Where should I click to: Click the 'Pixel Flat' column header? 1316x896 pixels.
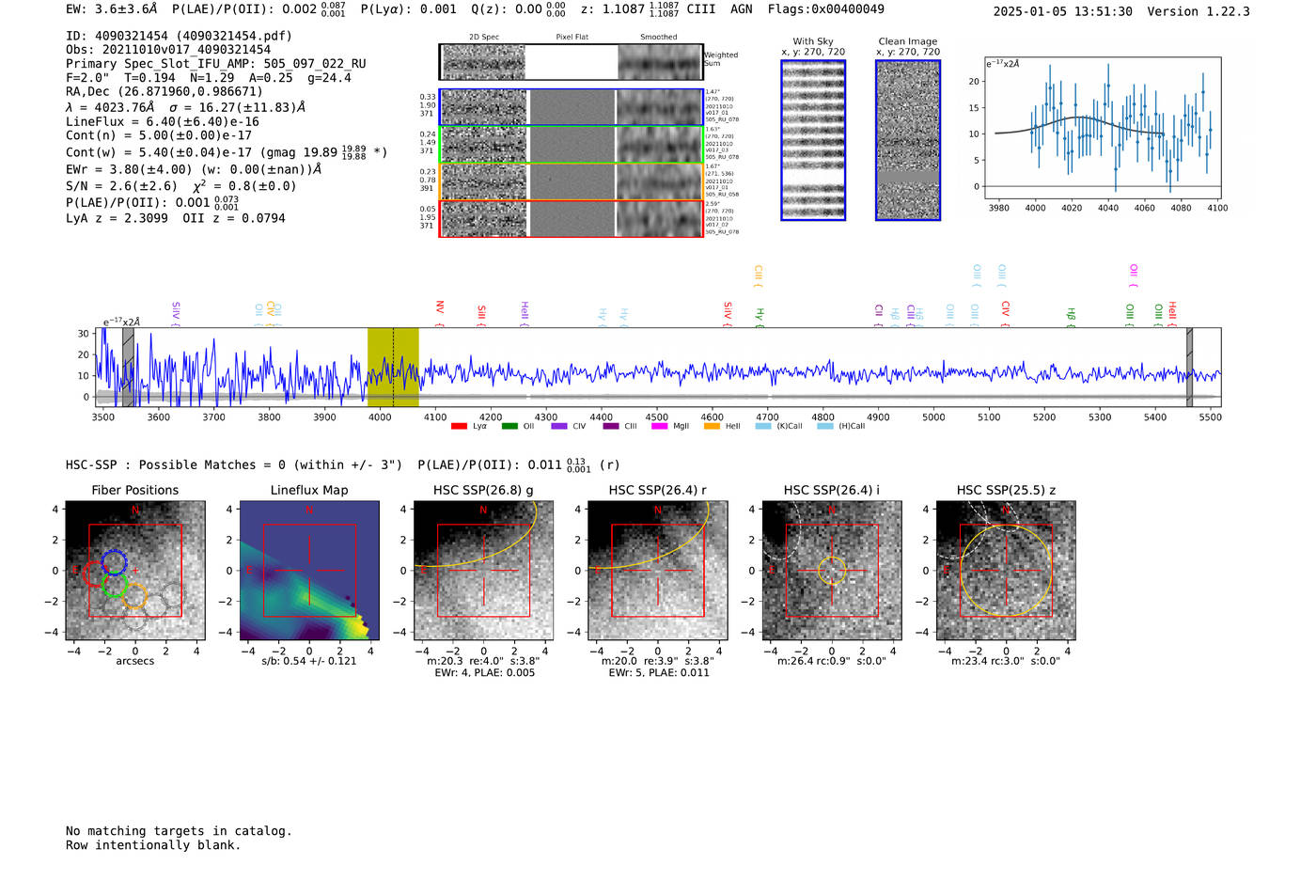pyautogui.click(x=572, y=37)
